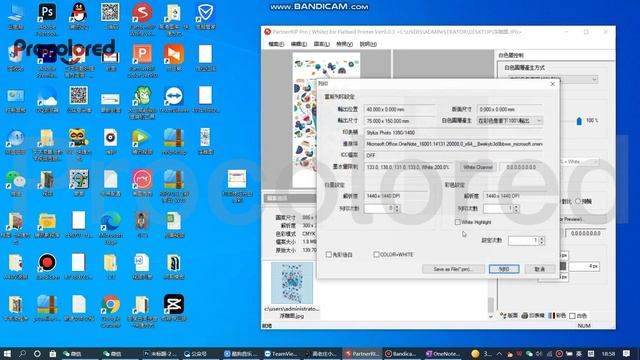
Task: Switch to the printer tab at bottom right
Action: coord(533,316)
